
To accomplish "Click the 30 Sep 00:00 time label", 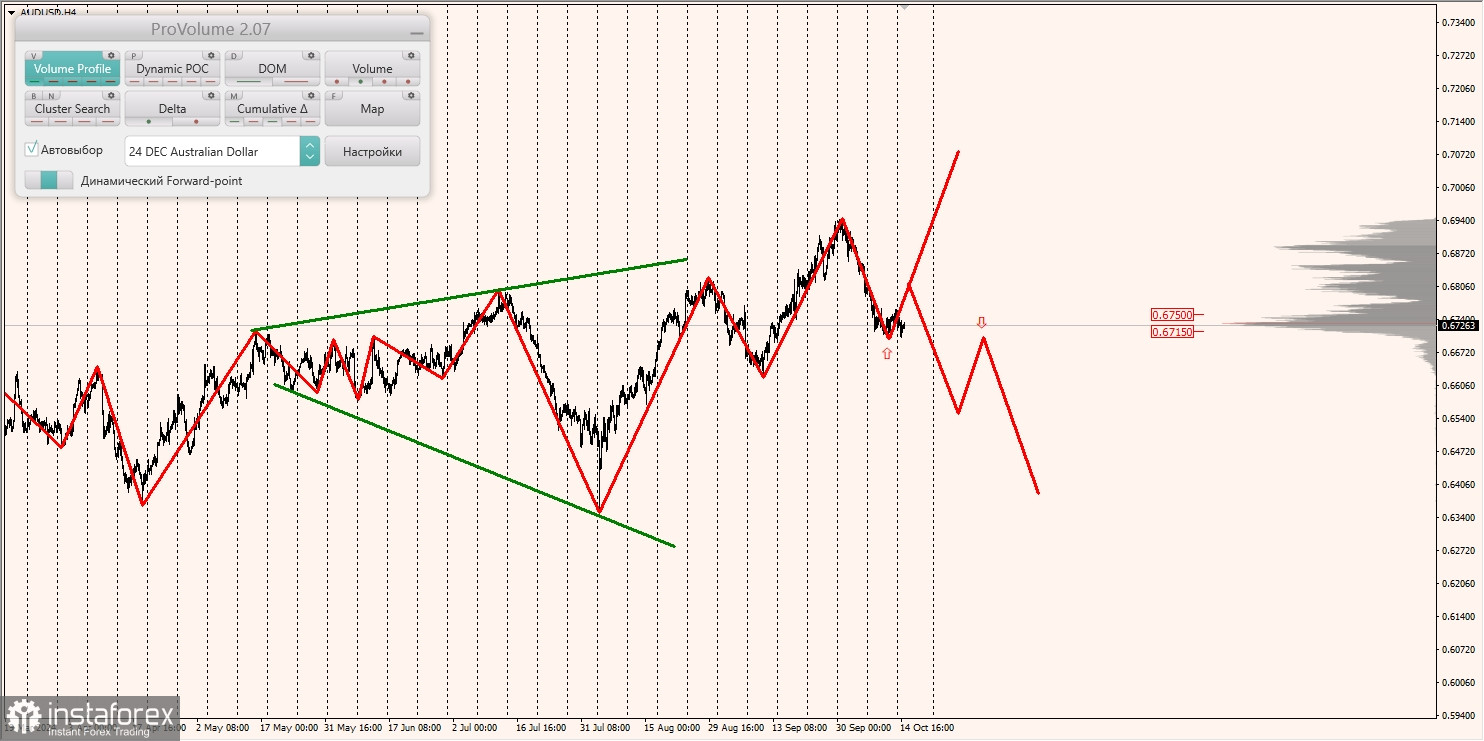I will pyautogui.click(x=863, y=728).
